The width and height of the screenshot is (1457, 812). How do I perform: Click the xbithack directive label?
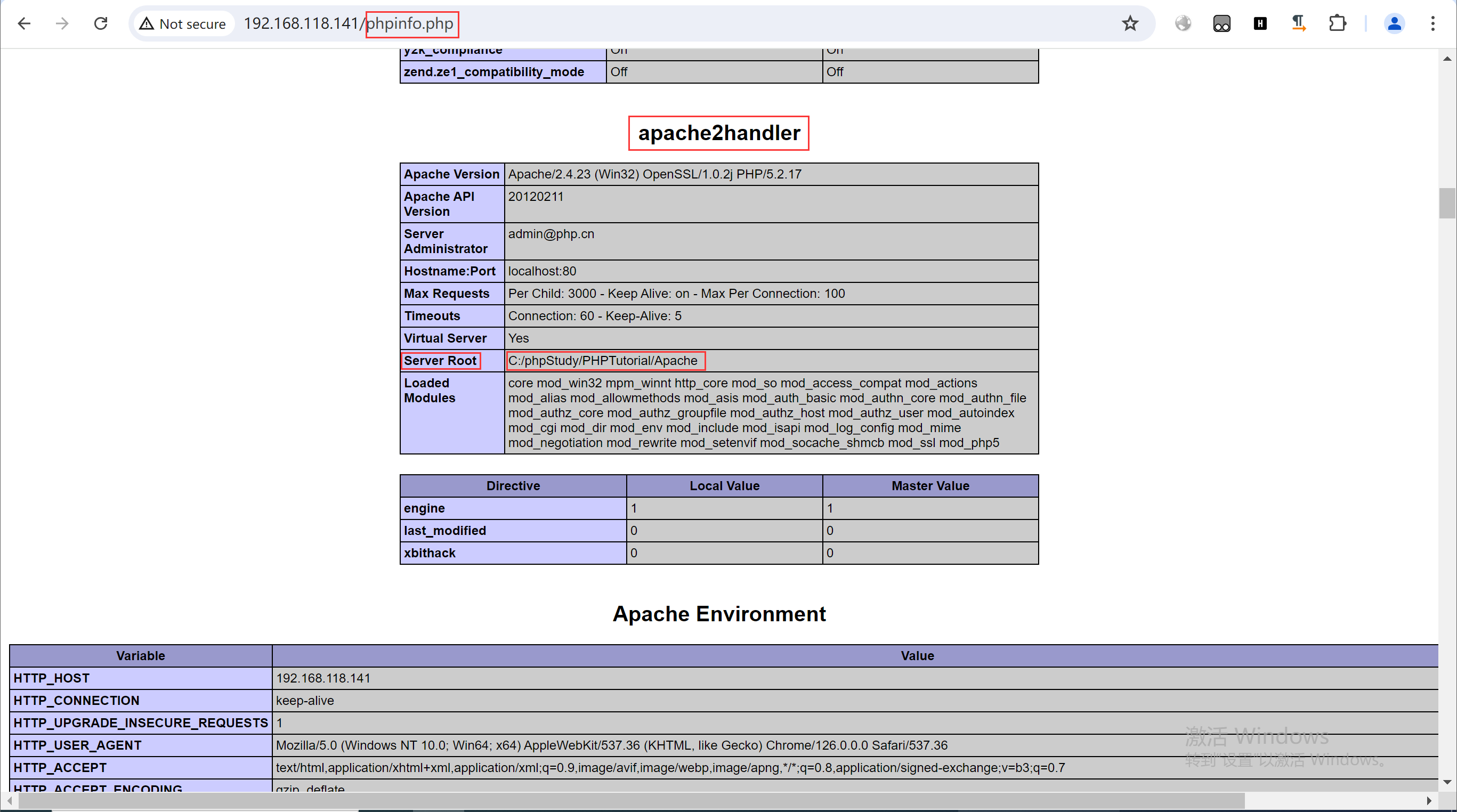point(430,553)
